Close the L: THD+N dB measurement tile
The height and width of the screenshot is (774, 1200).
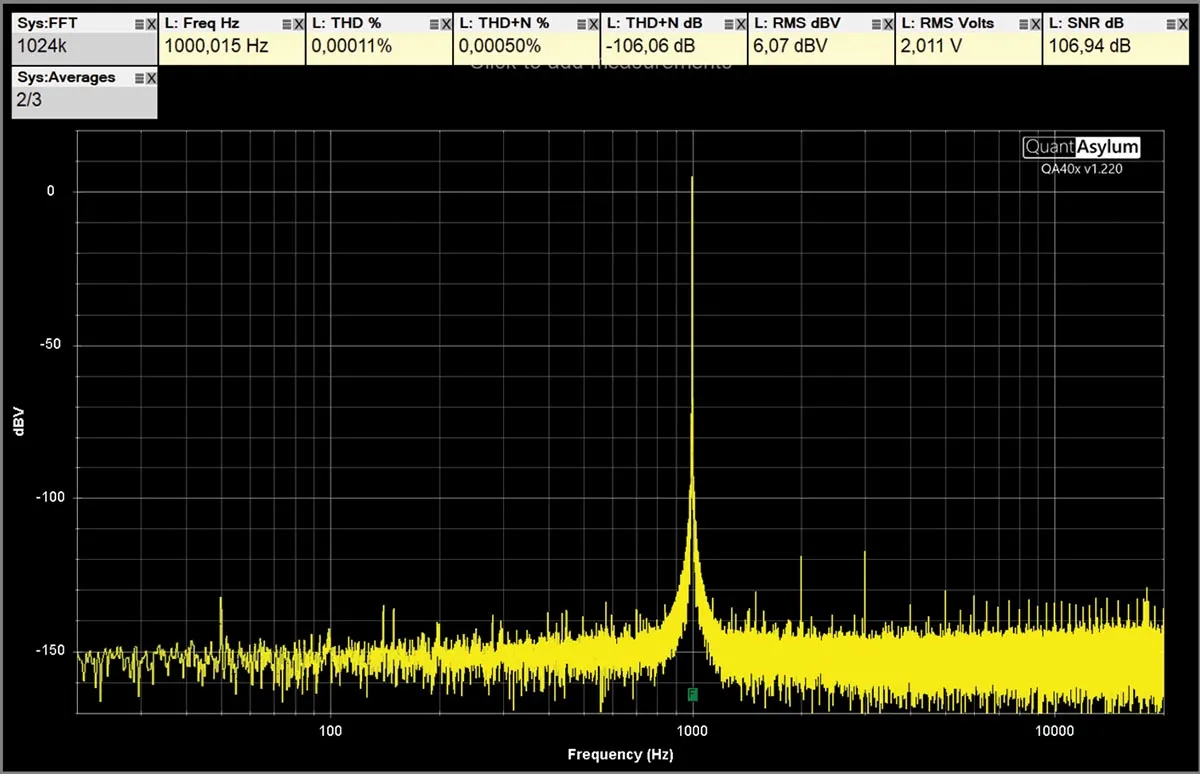point(741,23)
